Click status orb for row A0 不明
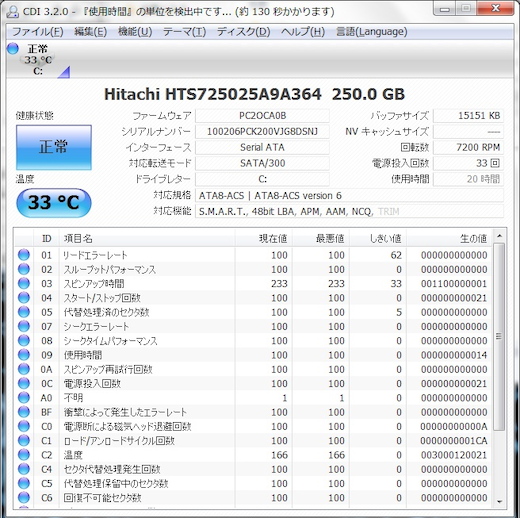Image resolution: width=520 pixels, height=518 pixels. tap(24, 398)
